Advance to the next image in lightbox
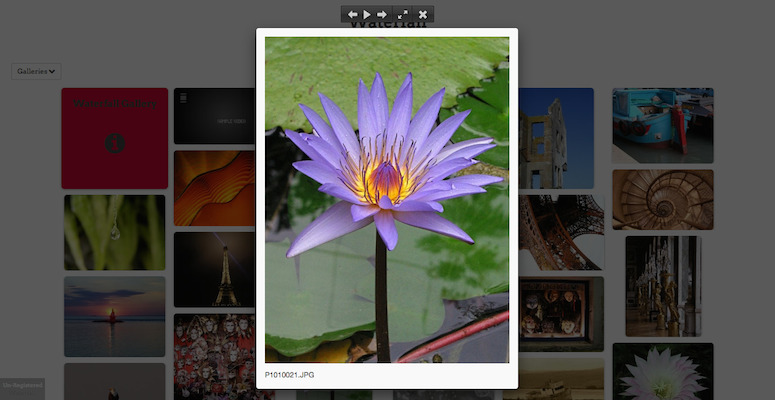Viewport: 775px width, 400px height. tap(382, 14)
